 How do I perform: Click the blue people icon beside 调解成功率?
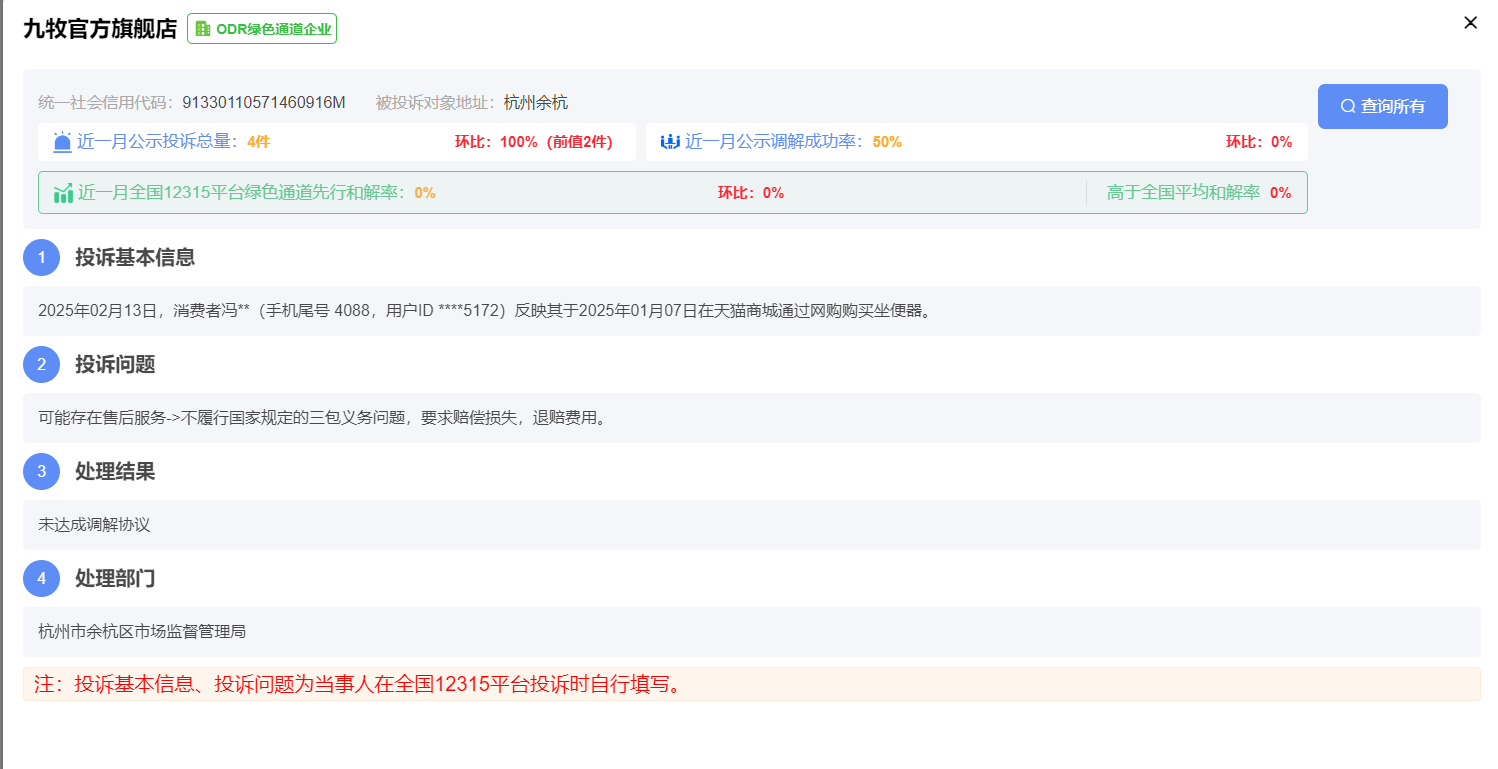click(x=668, y=141)
